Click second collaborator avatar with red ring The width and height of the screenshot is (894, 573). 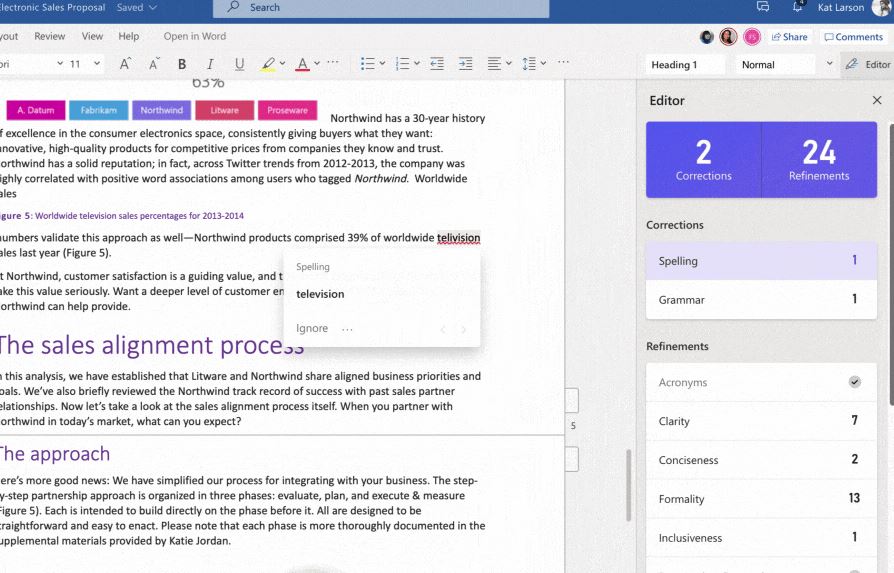(x=728, y=37)
